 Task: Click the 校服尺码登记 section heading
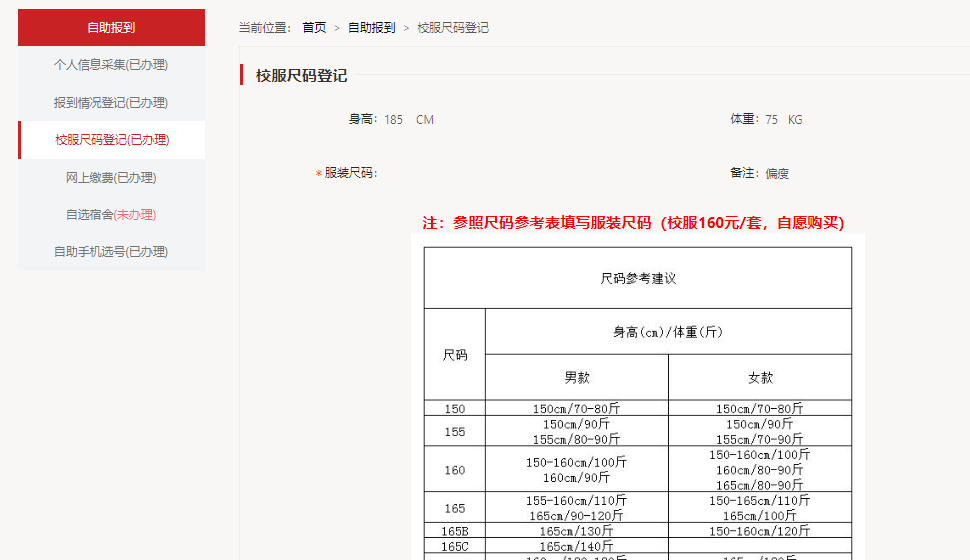[301, 76]
